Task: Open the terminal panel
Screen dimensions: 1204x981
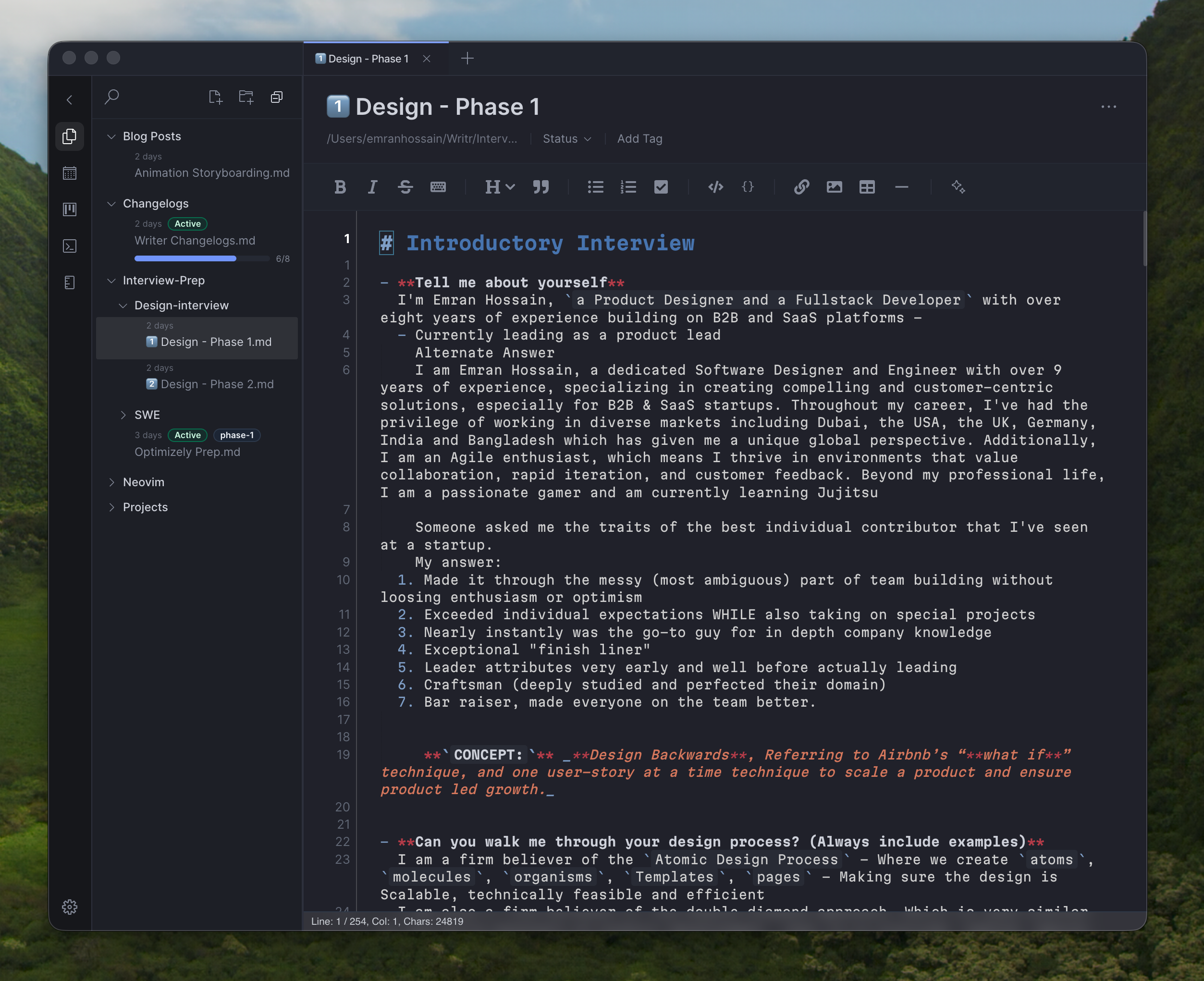Action: pyautogui.click(x=70, y=246)
